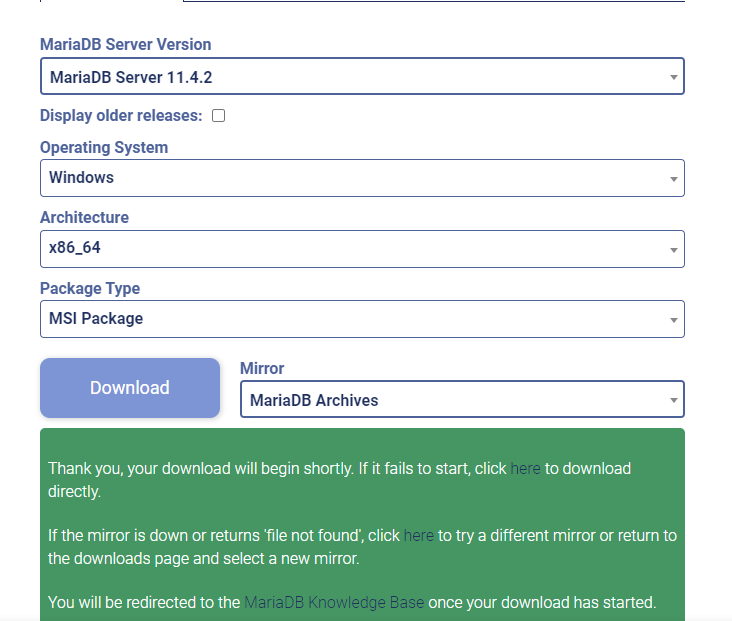Open the MariaDB Server Version dropdown
This screenshot has width=732, height=621.
coord(362,76)
